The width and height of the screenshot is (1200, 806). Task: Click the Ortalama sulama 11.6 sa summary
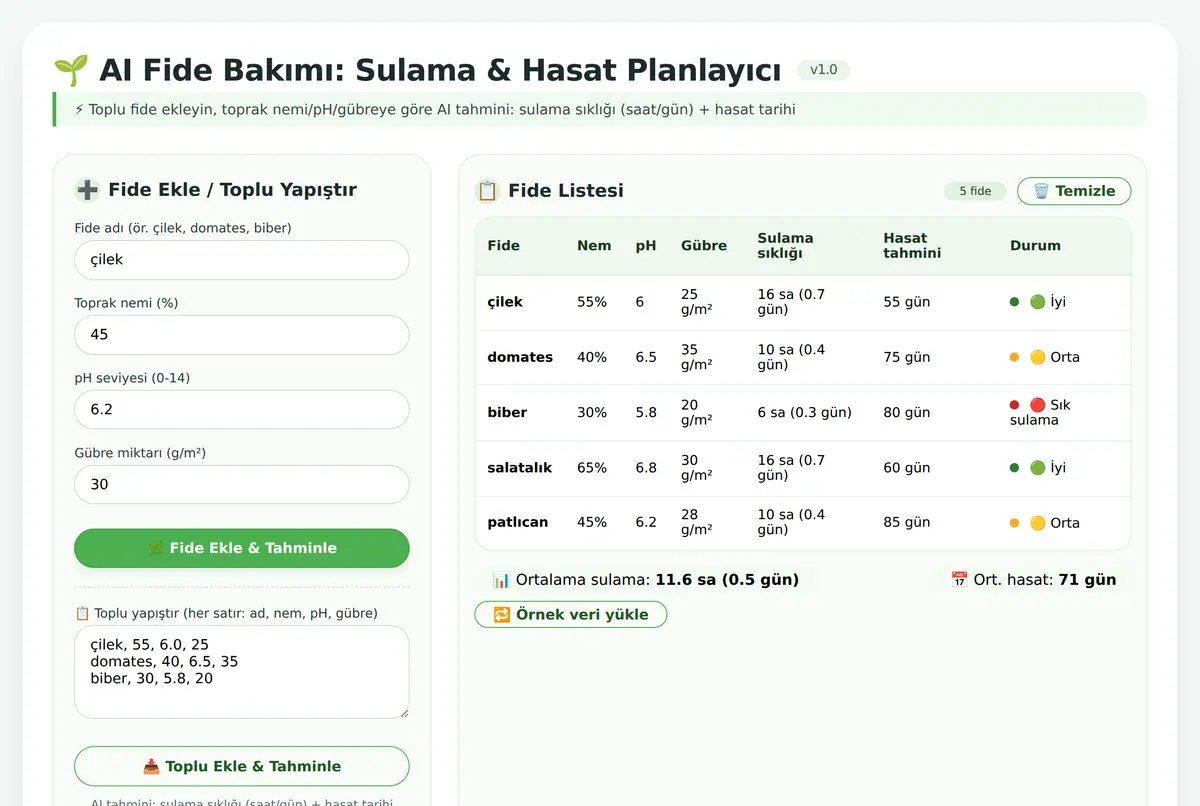645,579
